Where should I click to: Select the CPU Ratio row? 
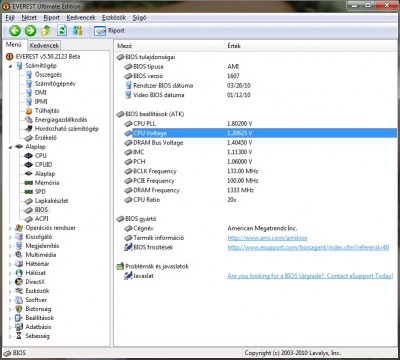(260, 200)
